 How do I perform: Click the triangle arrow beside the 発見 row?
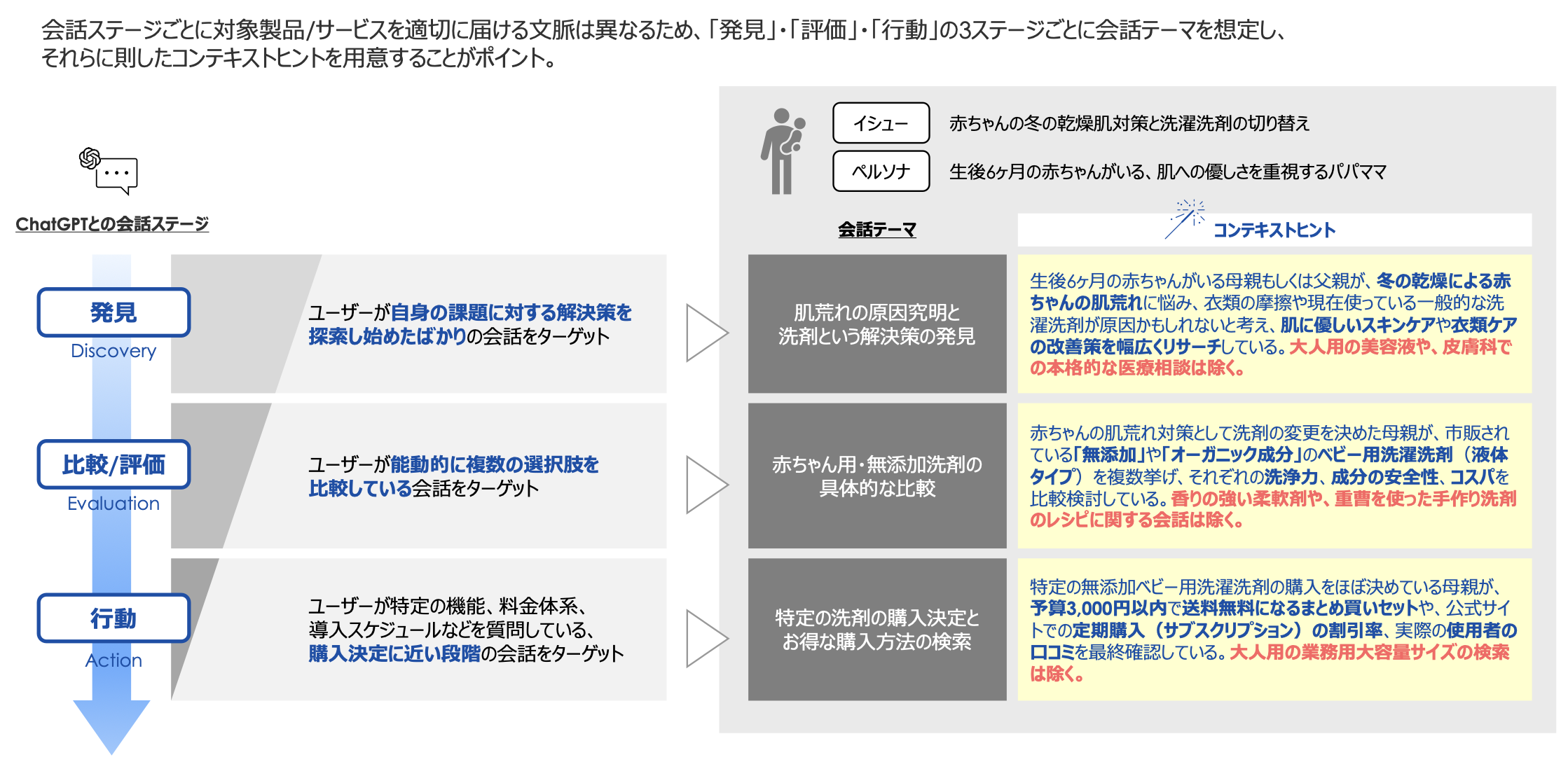tap(707, 333)
